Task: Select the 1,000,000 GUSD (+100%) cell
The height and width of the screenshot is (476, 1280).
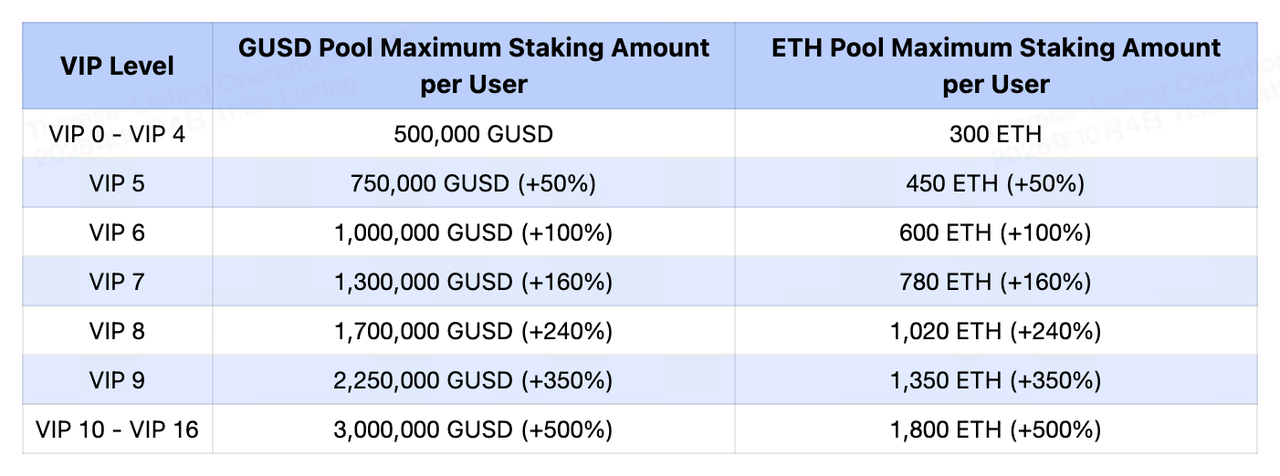Action: point(473,233)
